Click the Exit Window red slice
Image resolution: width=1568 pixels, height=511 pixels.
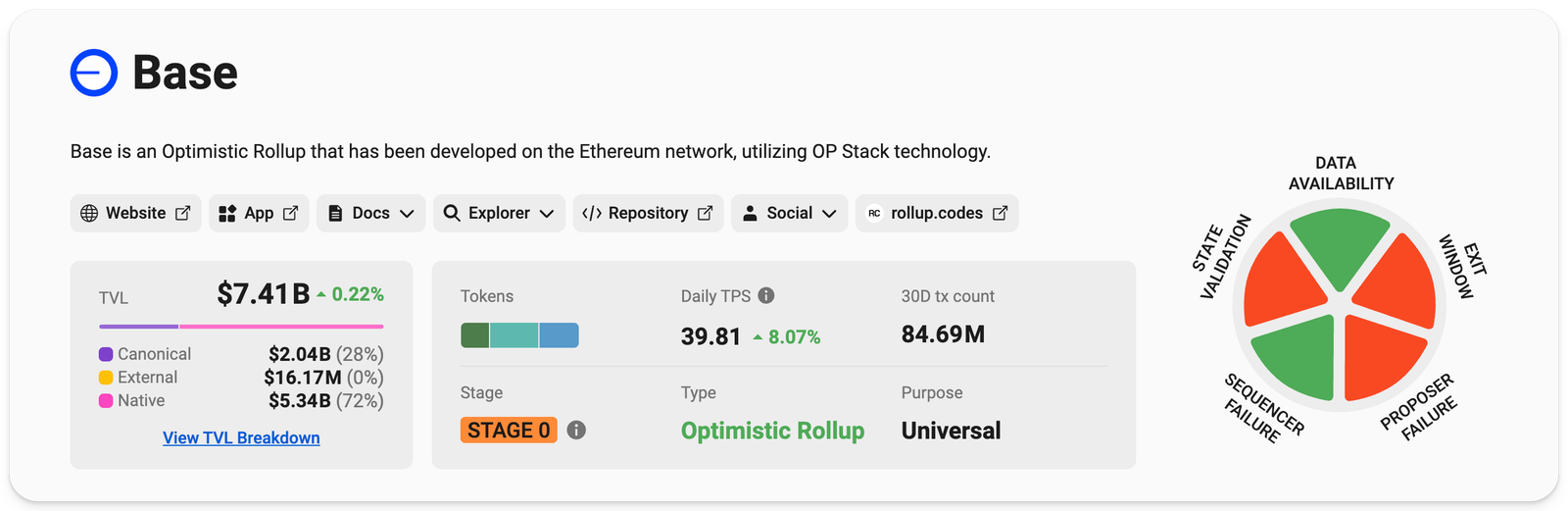1396,281
